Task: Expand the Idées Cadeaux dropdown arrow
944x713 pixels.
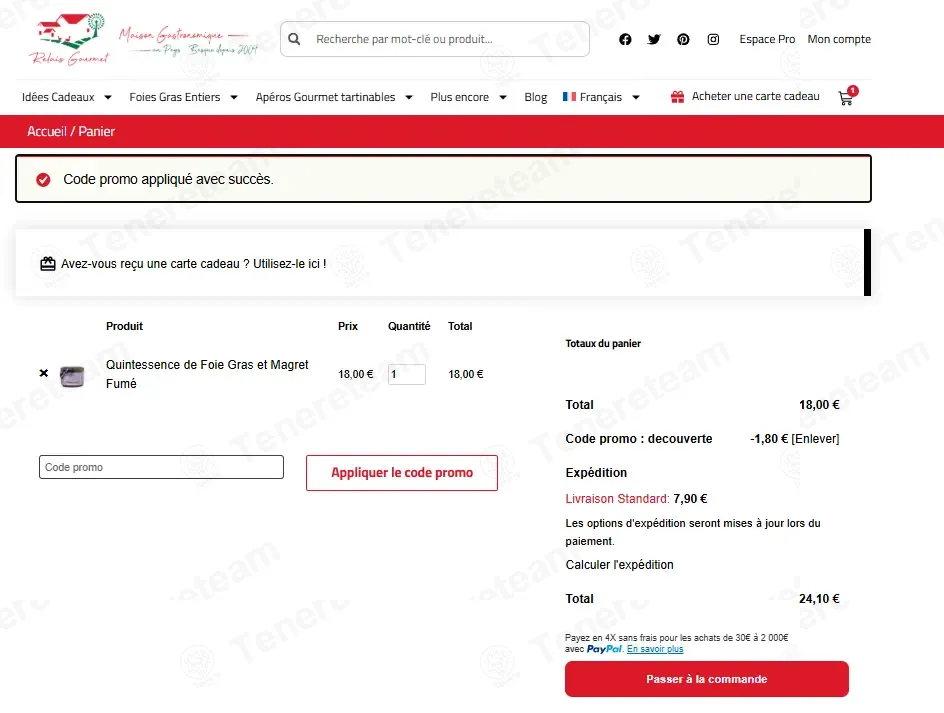Action: pyautogui.click(x=108, y=97)
